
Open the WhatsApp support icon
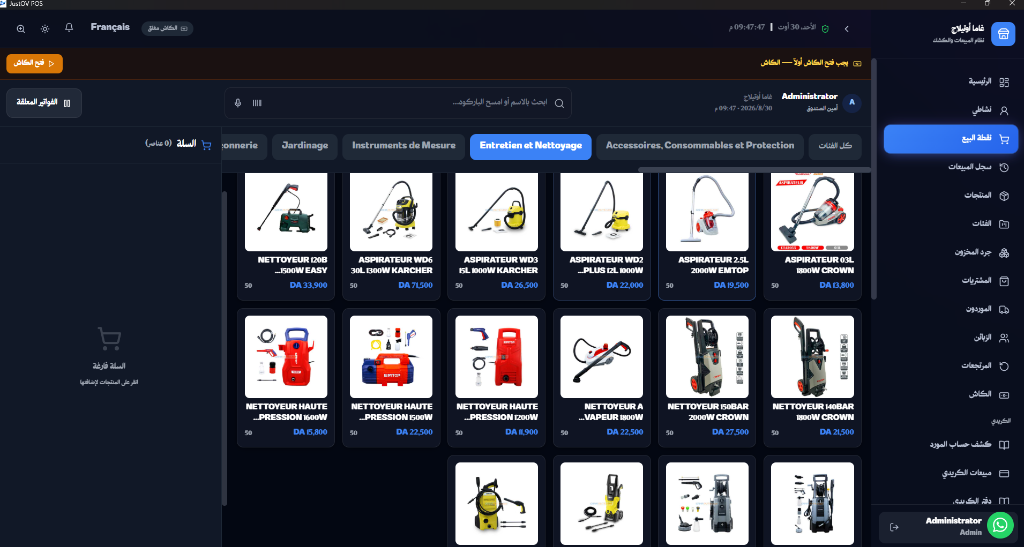click(x=1000, y=525)
